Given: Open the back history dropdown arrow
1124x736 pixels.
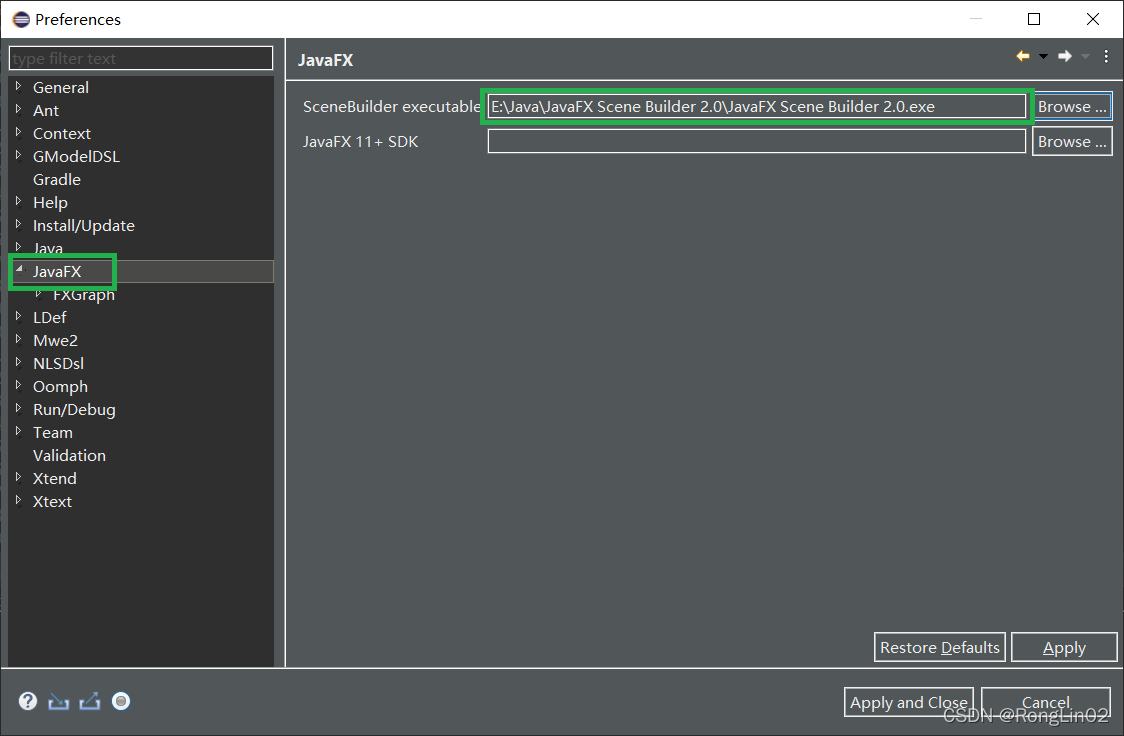Looking at the screenshot, I should click(1044, 57).
